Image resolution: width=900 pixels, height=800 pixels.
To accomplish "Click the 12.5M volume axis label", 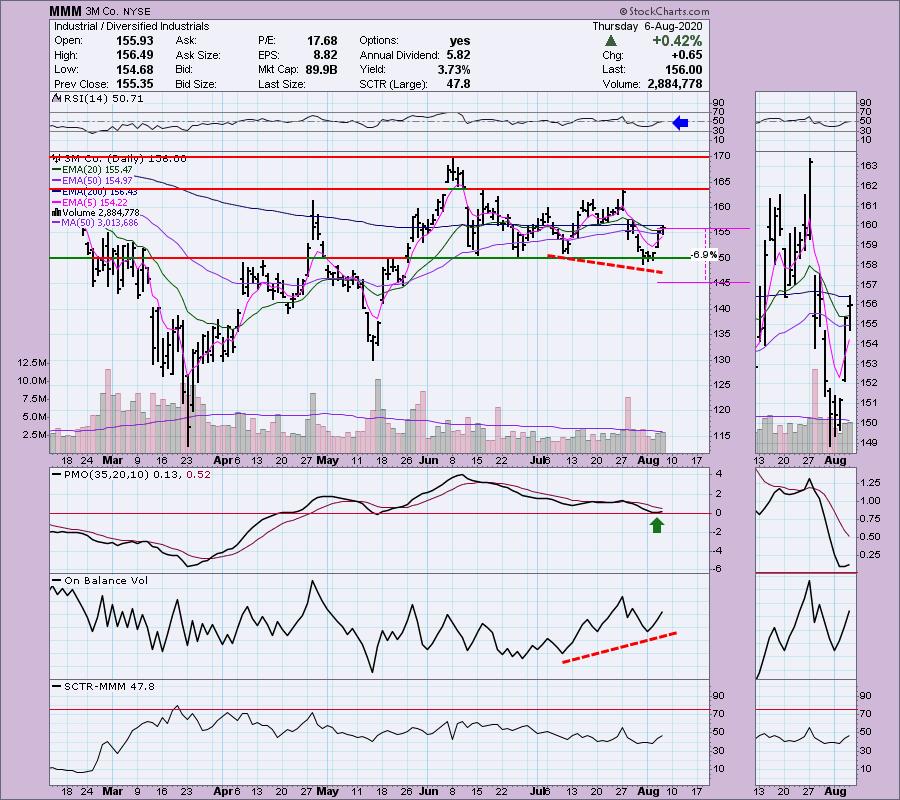I will pos(32,363).
